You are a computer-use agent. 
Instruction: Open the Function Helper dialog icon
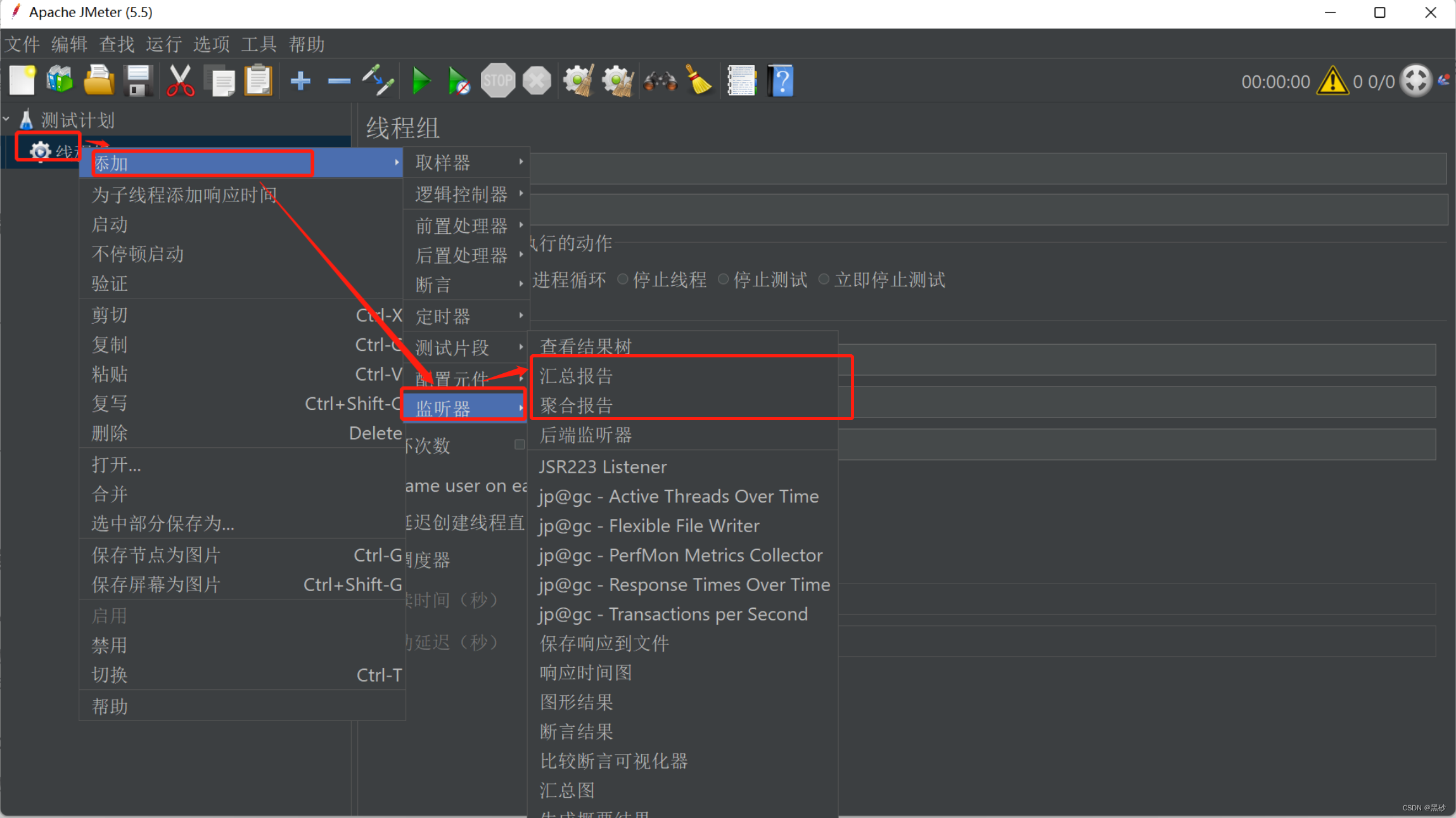point(741,81)
